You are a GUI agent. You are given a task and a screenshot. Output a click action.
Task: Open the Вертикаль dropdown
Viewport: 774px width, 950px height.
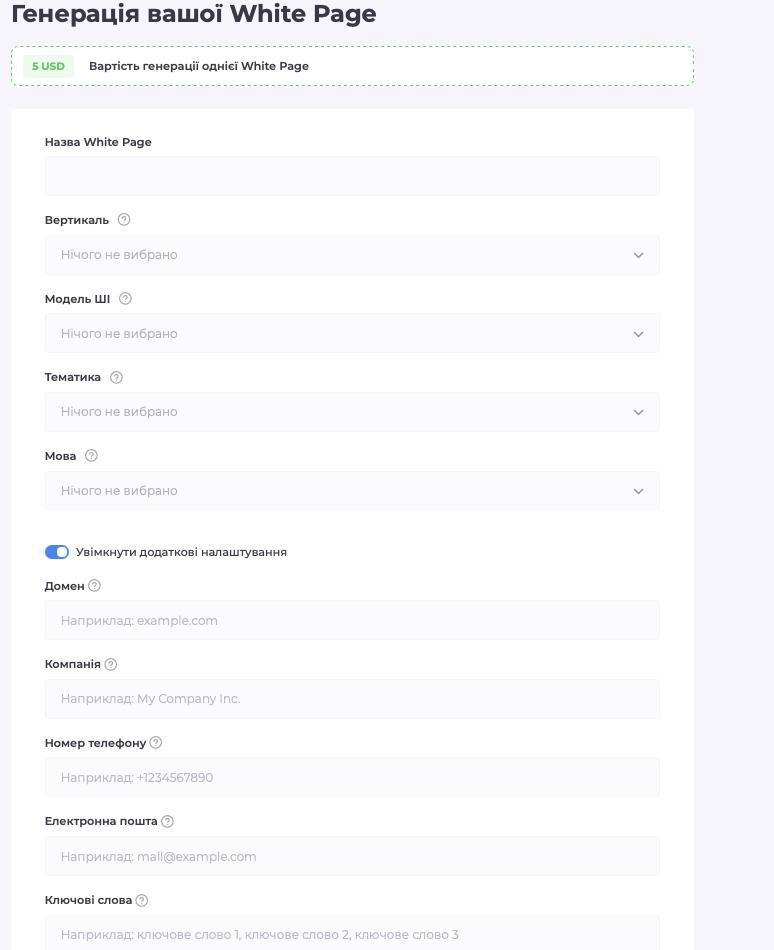point(352,255)
